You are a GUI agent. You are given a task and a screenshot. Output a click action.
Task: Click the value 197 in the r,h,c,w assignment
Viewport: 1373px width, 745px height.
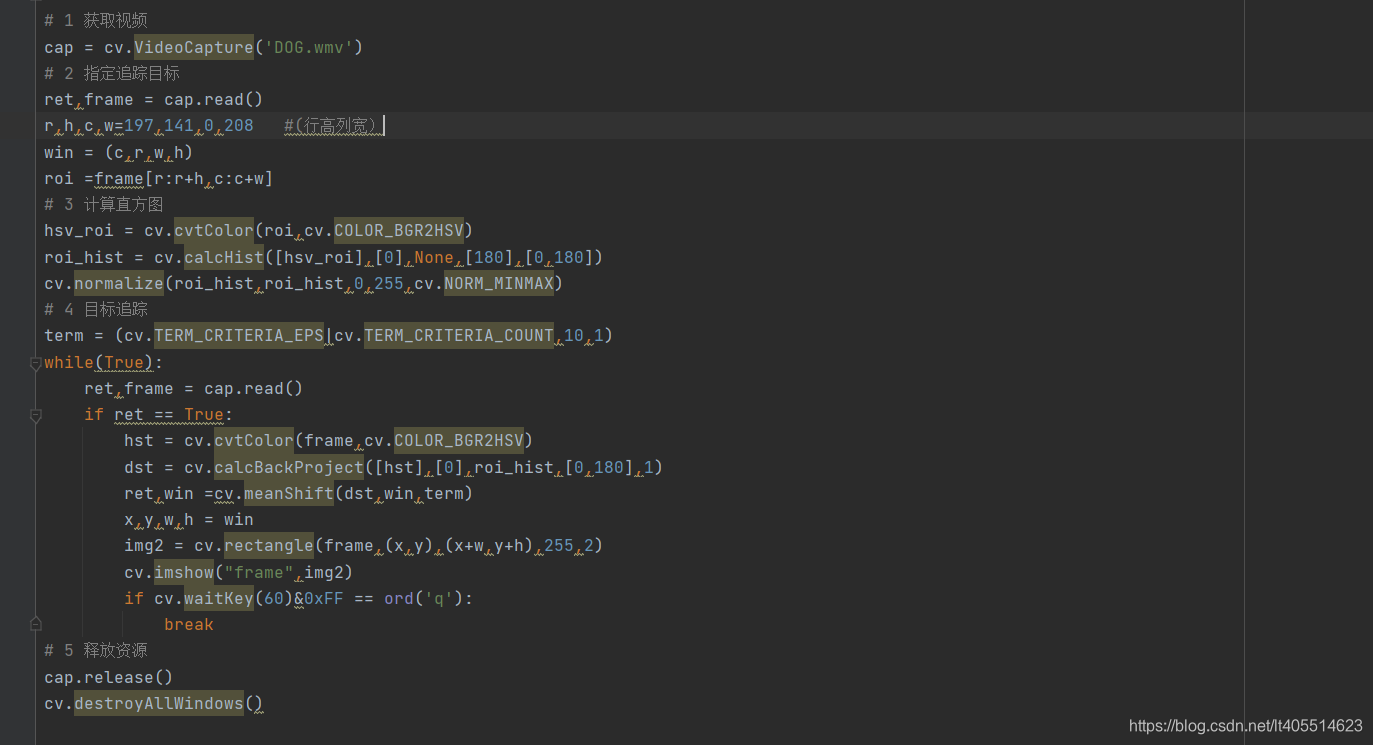point(139,125)
